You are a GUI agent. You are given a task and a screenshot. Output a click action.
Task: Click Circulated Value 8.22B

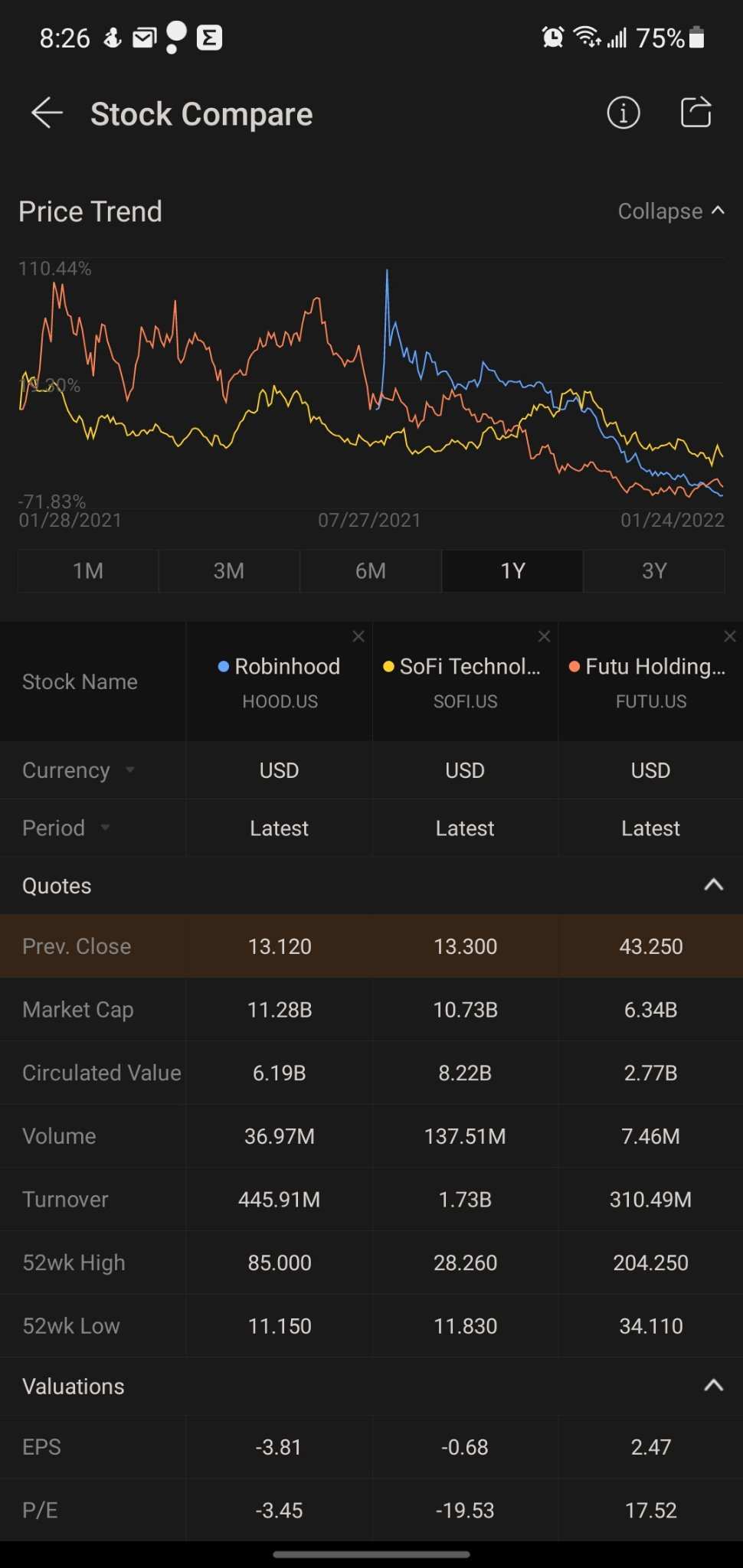[465, 1073]
